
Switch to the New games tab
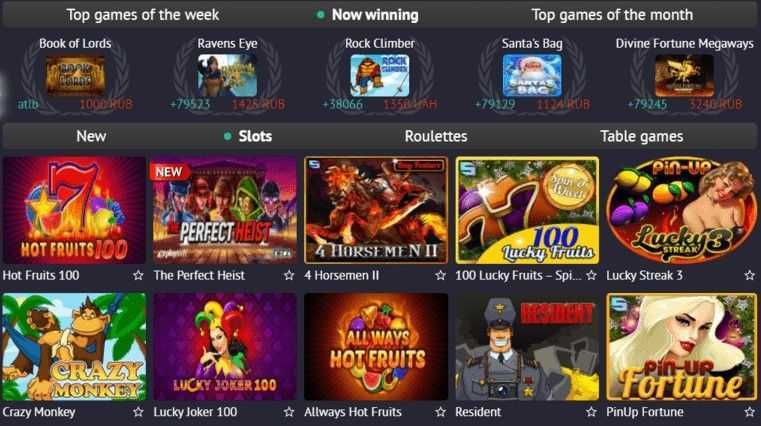click(91, 136)
